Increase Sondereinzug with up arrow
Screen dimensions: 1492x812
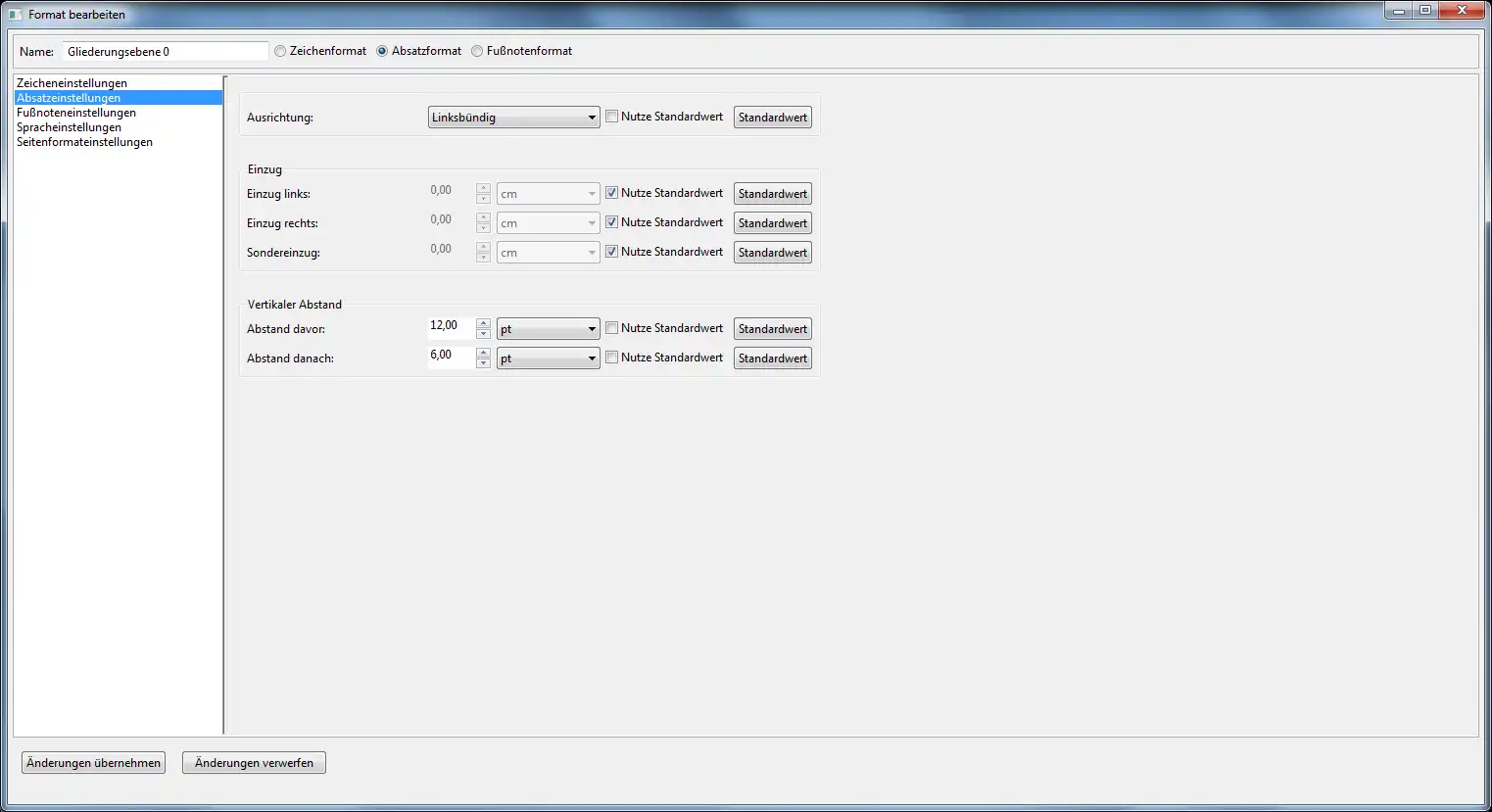tap(483, 247)
